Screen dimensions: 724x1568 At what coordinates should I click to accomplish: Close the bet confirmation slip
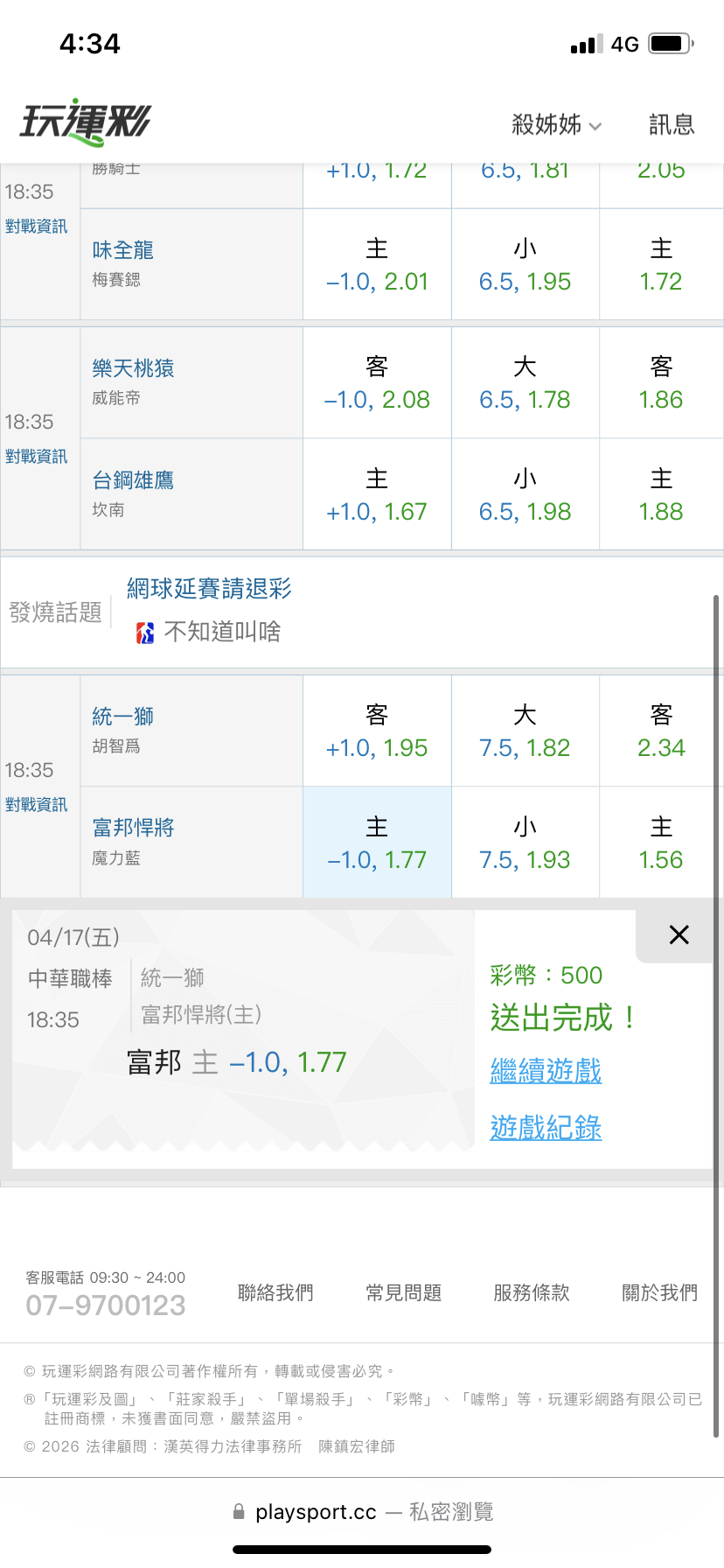(x=679, y=934)
